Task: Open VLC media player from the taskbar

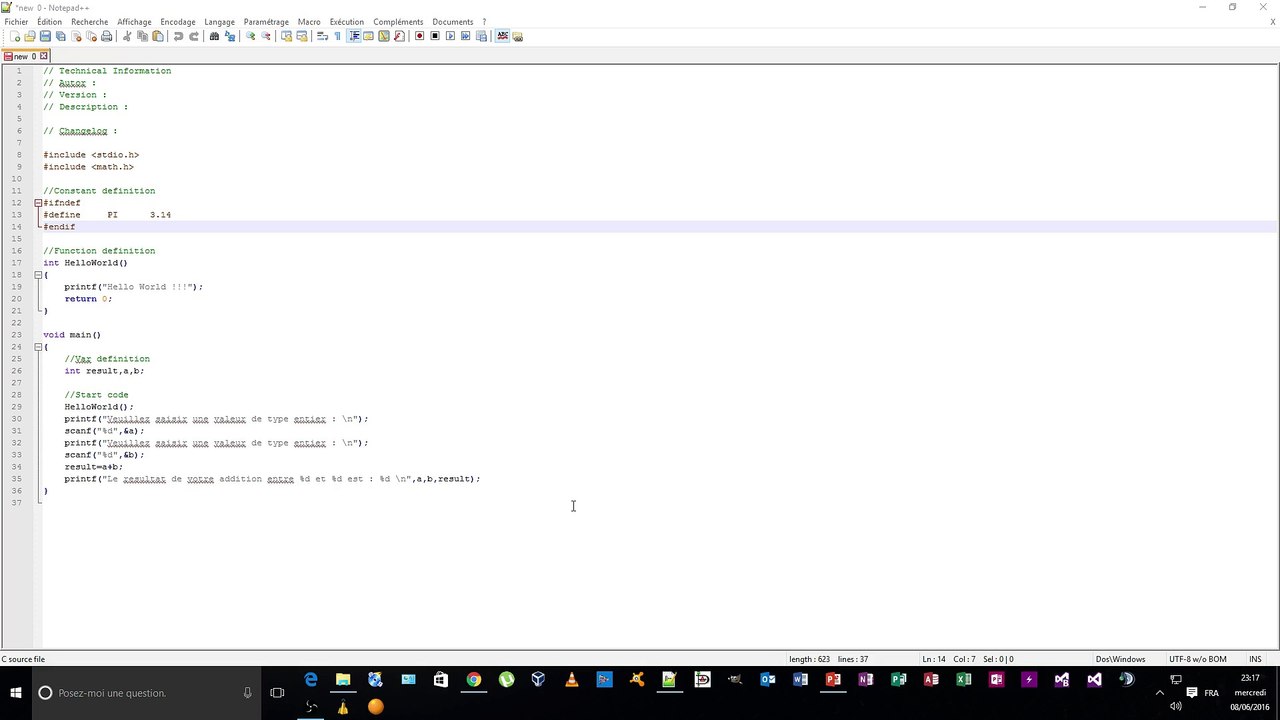Action: pos(572,680)
